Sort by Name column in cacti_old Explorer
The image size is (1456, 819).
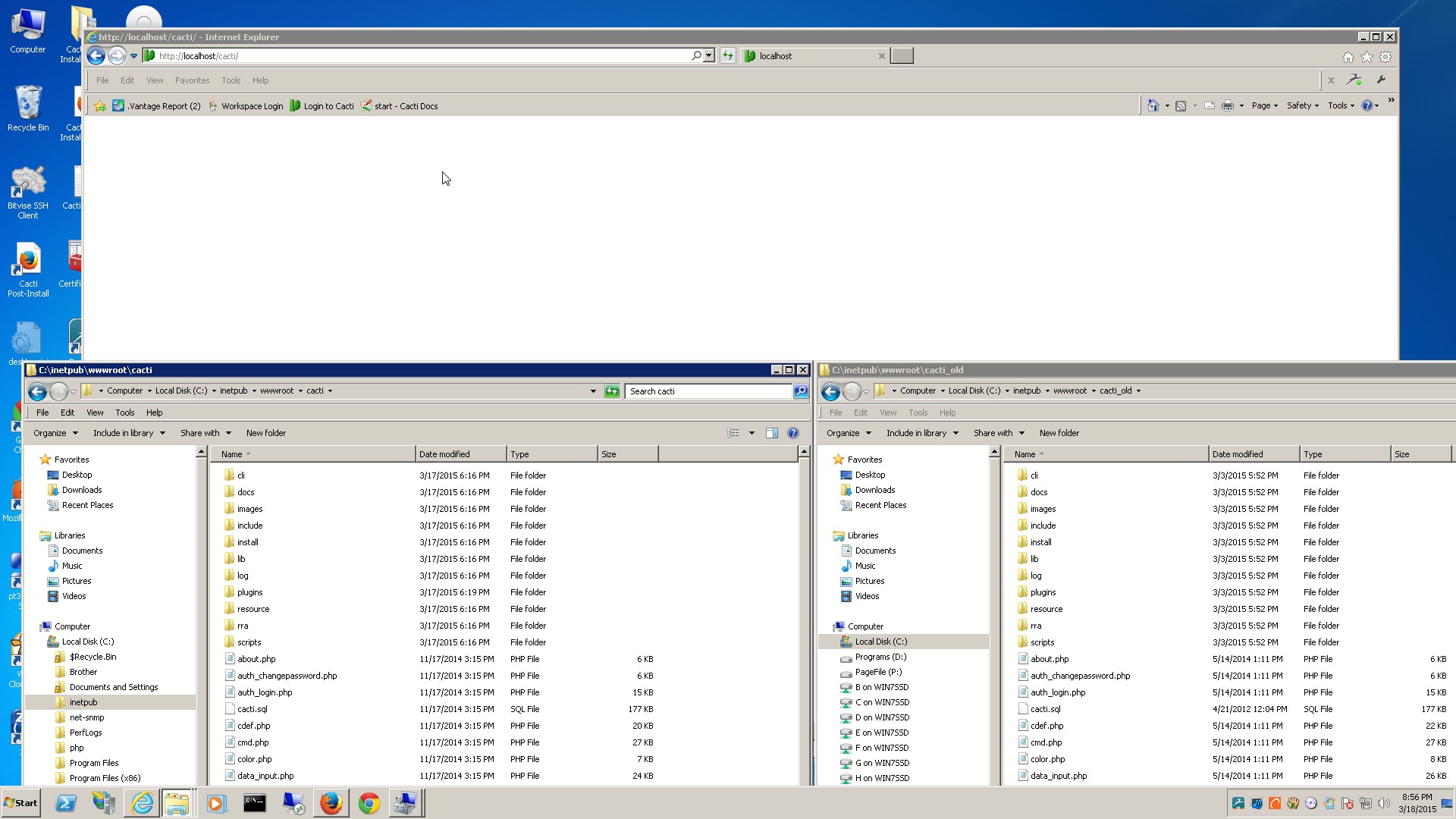click(x=1107, y=454)
